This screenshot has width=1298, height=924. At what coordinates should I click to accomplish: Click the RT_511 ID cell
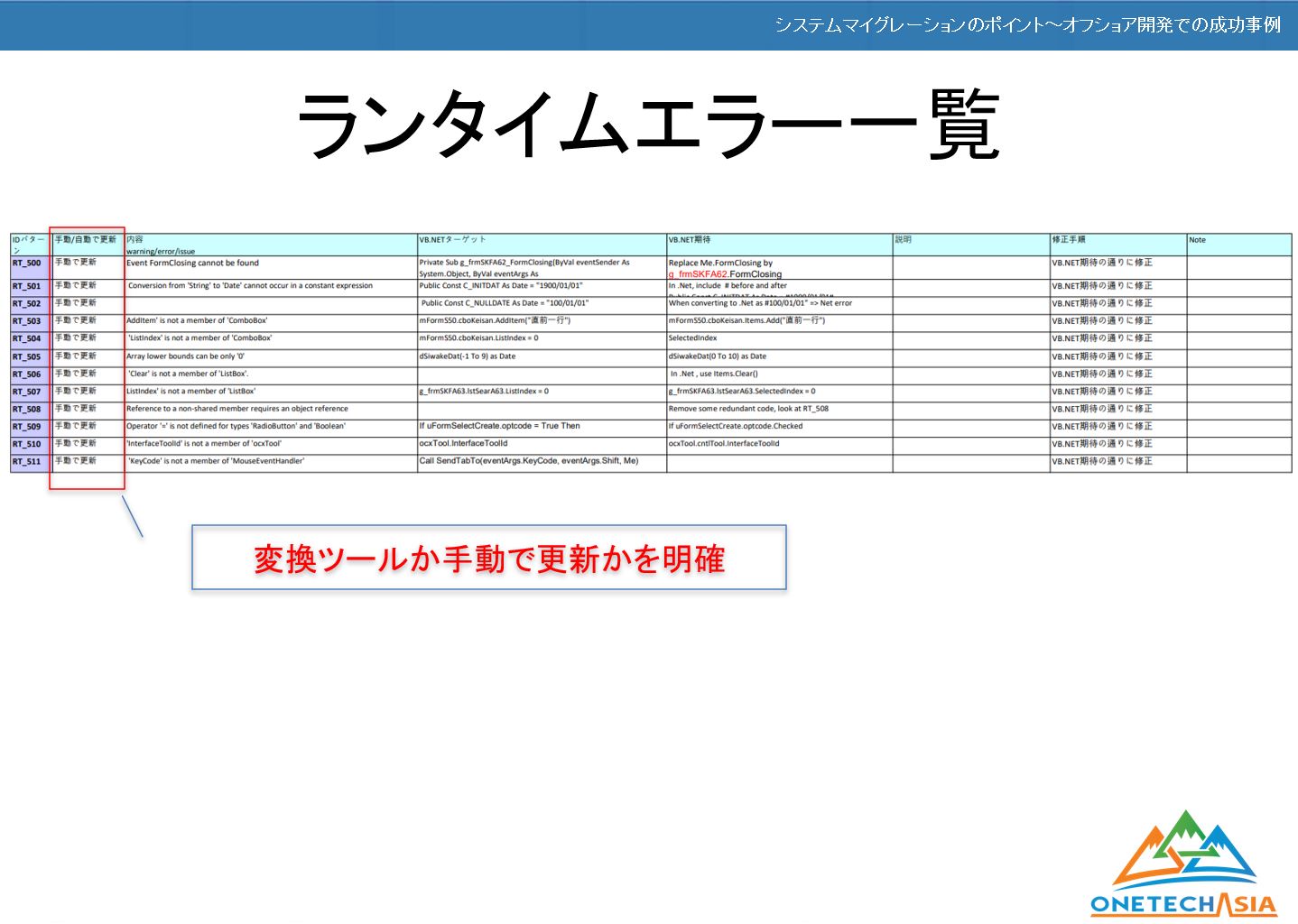(31, 462)
